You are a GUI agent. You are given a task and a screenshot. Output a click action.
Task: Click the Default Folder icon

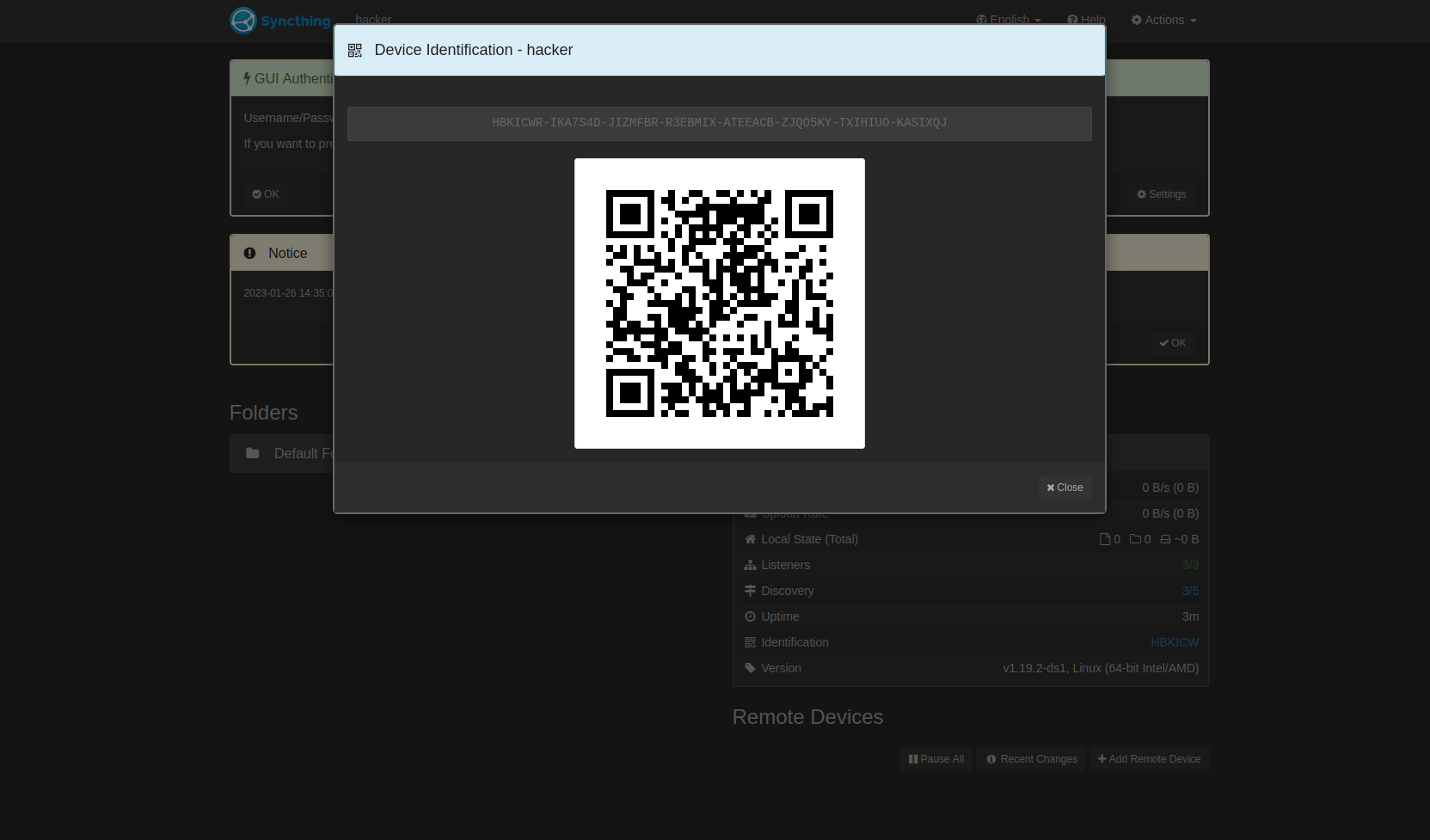click(x=253, y=453)
